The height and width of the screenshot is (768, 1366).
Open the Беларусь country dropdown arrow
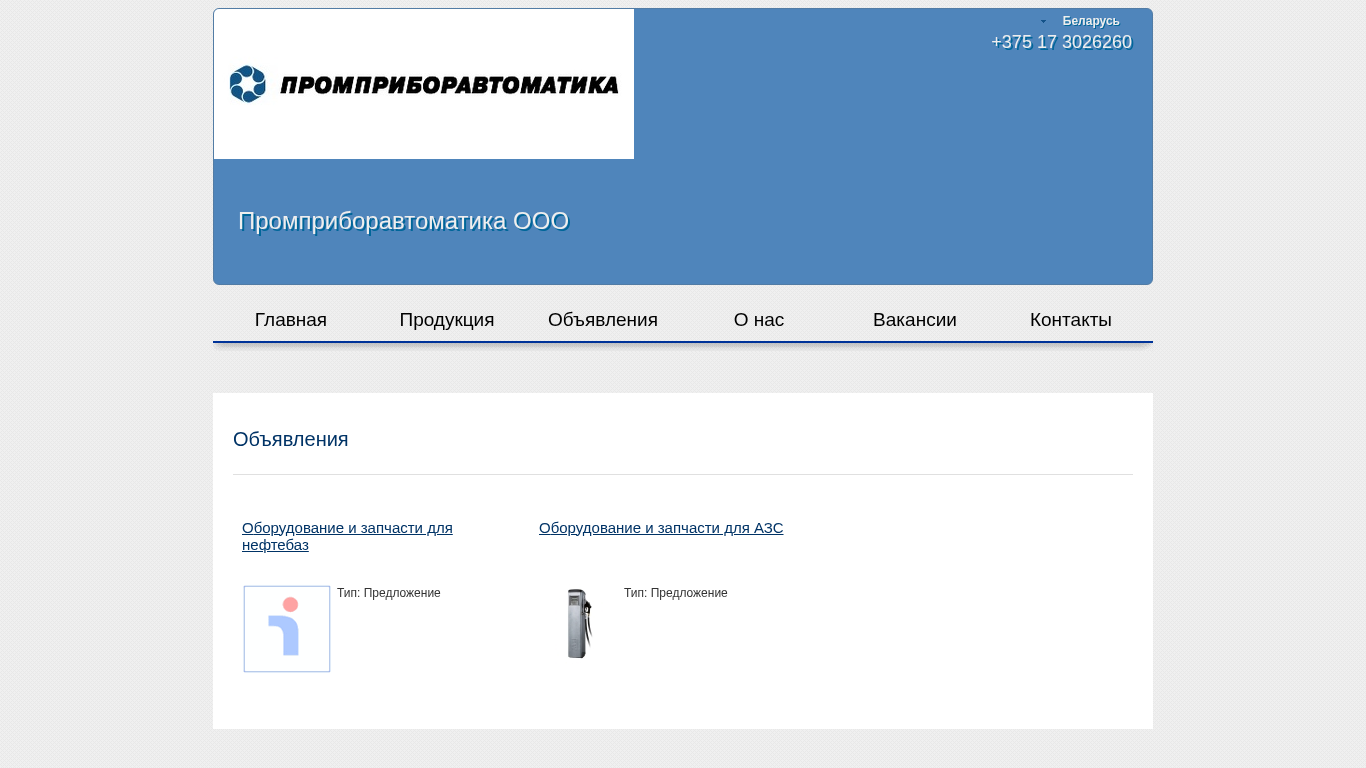[1043, 21]
